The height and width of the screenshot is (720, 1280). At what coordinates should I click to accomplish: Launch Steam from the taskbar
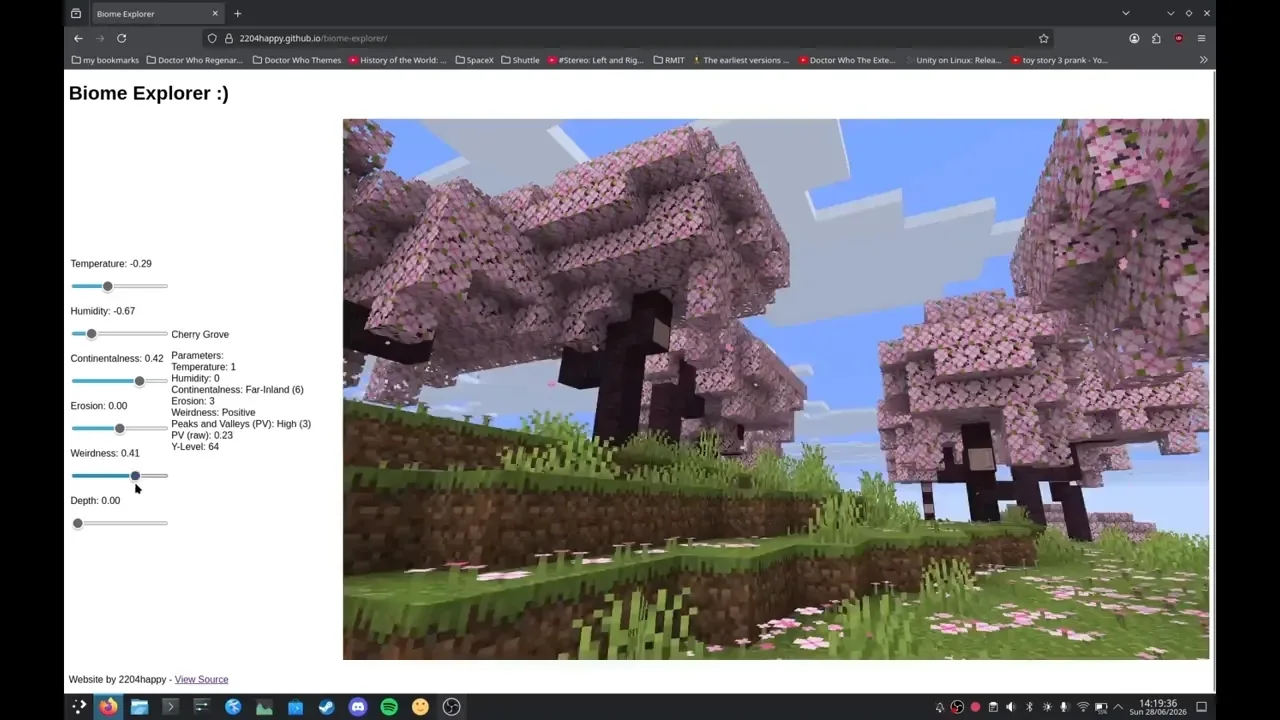pos(326,707)
